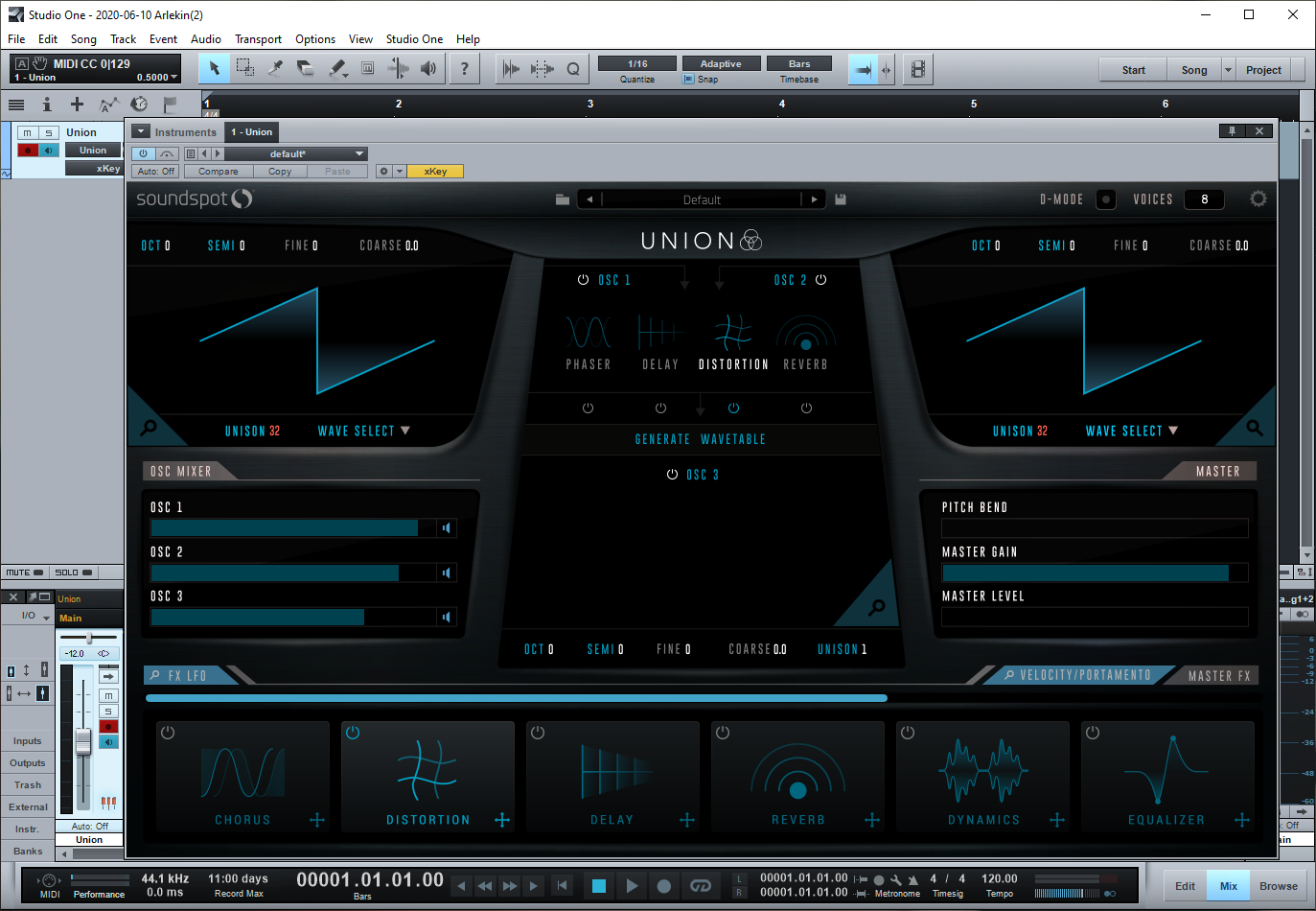Click the Stop button in transport
Screen dimensions: 1316x911
[599, 886]
